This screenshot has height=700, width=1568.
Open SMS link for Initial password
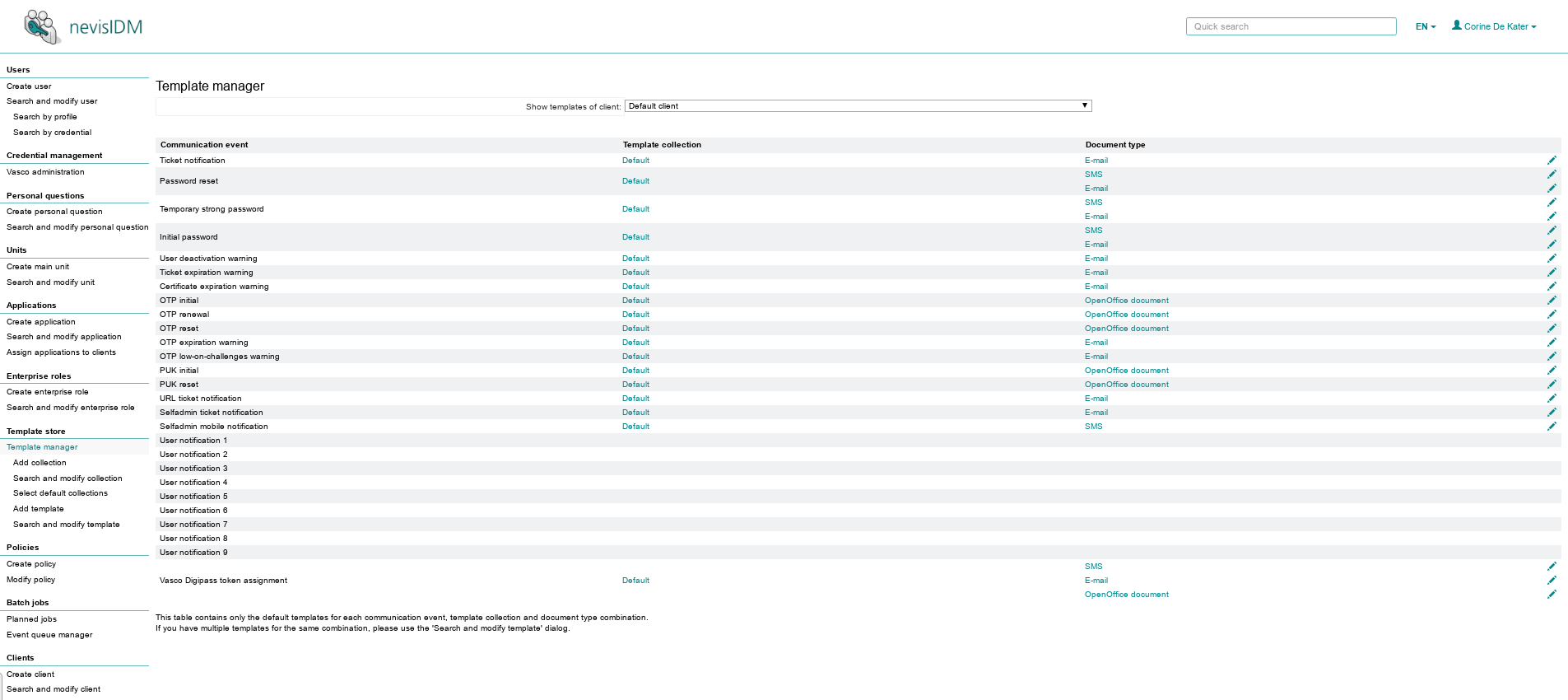tap(1093, 231)
